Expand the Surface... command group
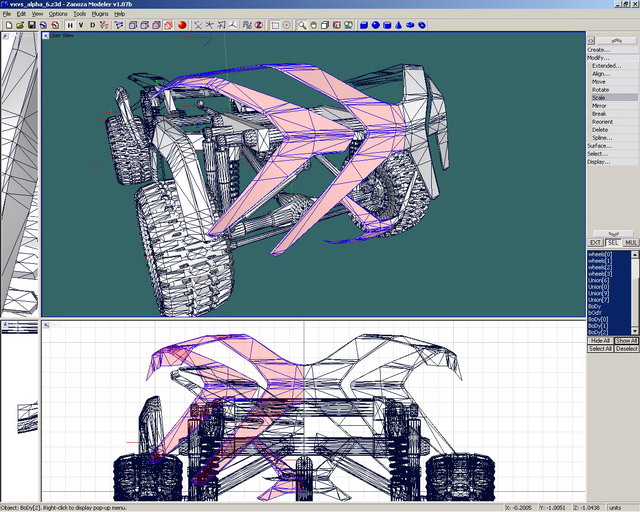640x512 pixels. pos(599,145)
